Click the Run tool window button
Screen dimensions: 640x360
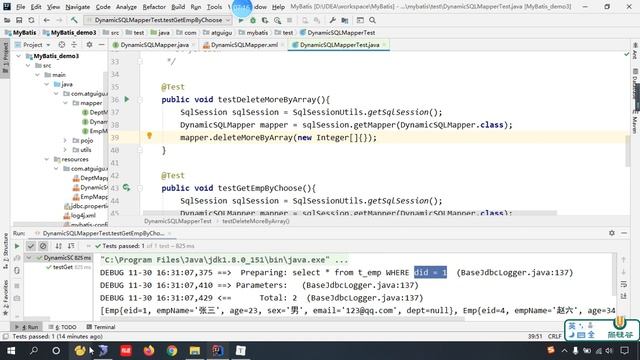26,327
